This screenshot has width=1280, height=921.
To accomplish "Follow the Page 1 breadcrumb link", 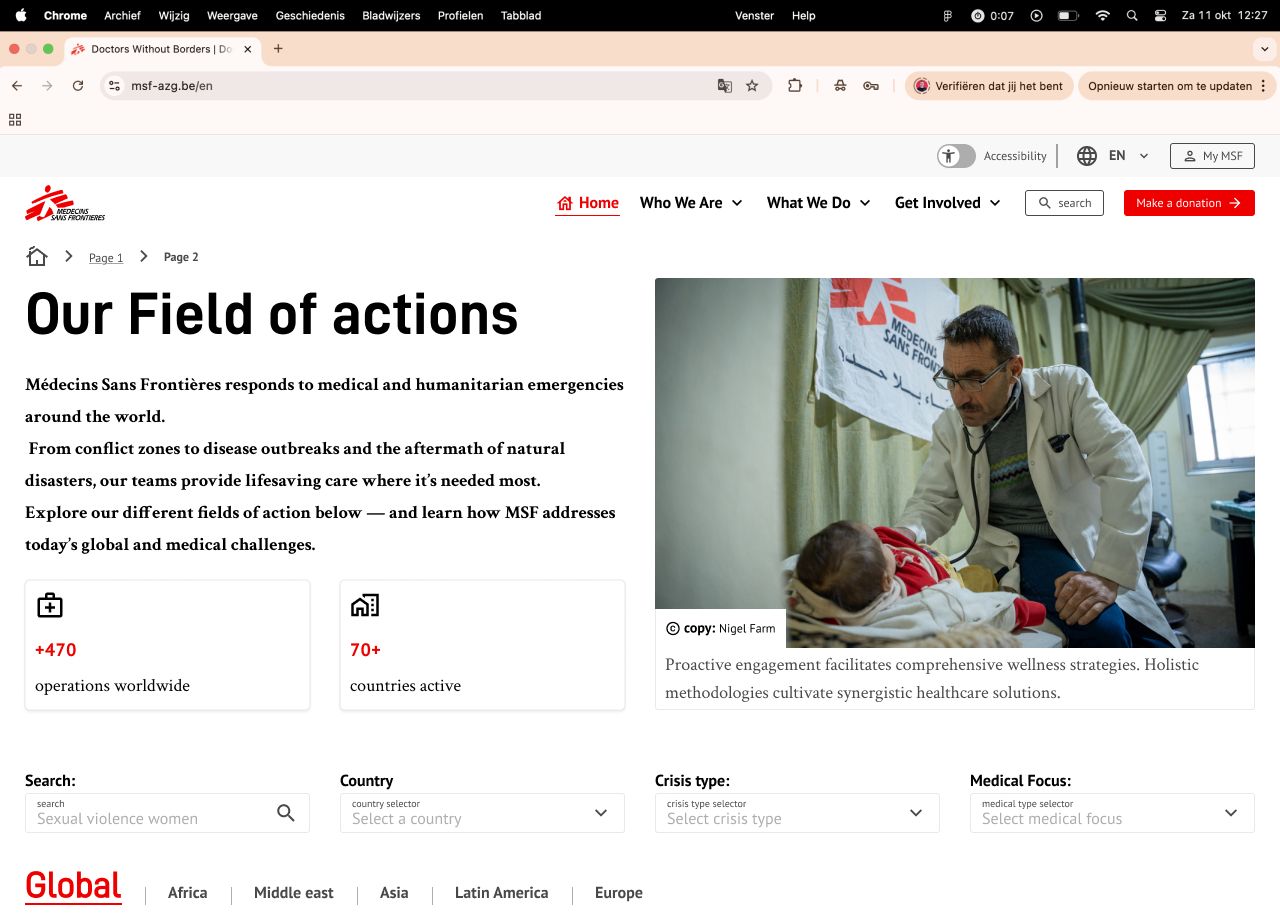I will (x=106, y=258).
